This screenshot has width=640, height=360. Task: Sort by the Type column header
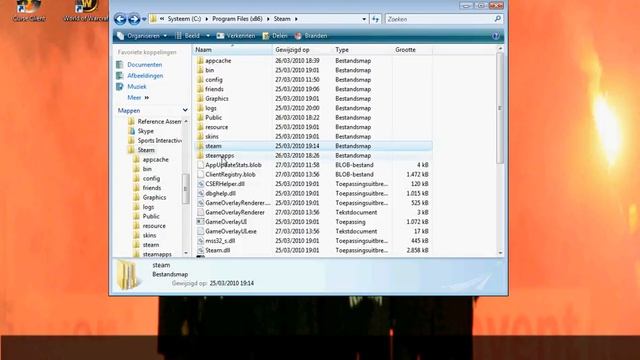(362, 49)
